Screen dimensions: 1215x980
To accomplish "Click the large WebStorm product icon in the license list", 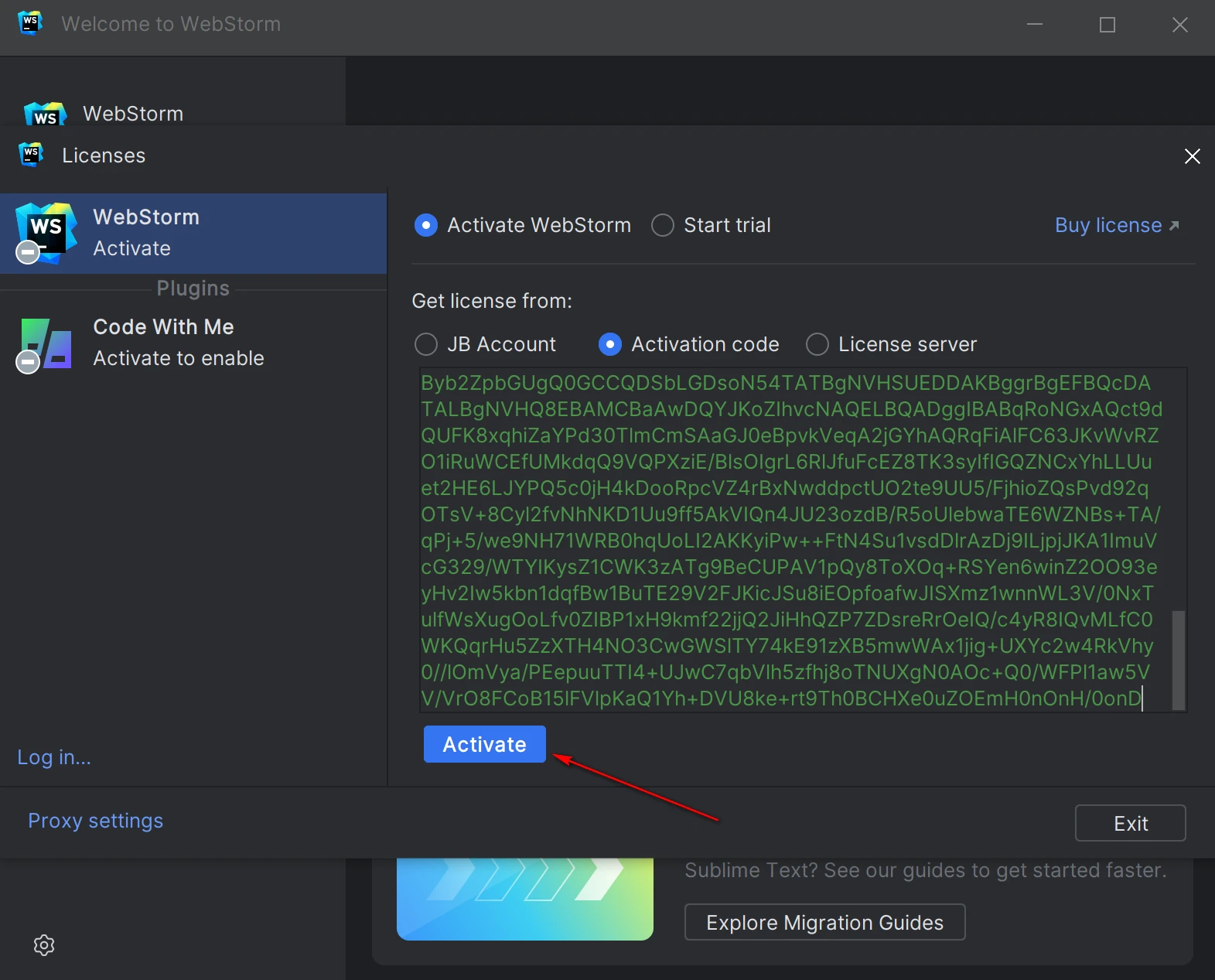I will (x=46, y=233).
